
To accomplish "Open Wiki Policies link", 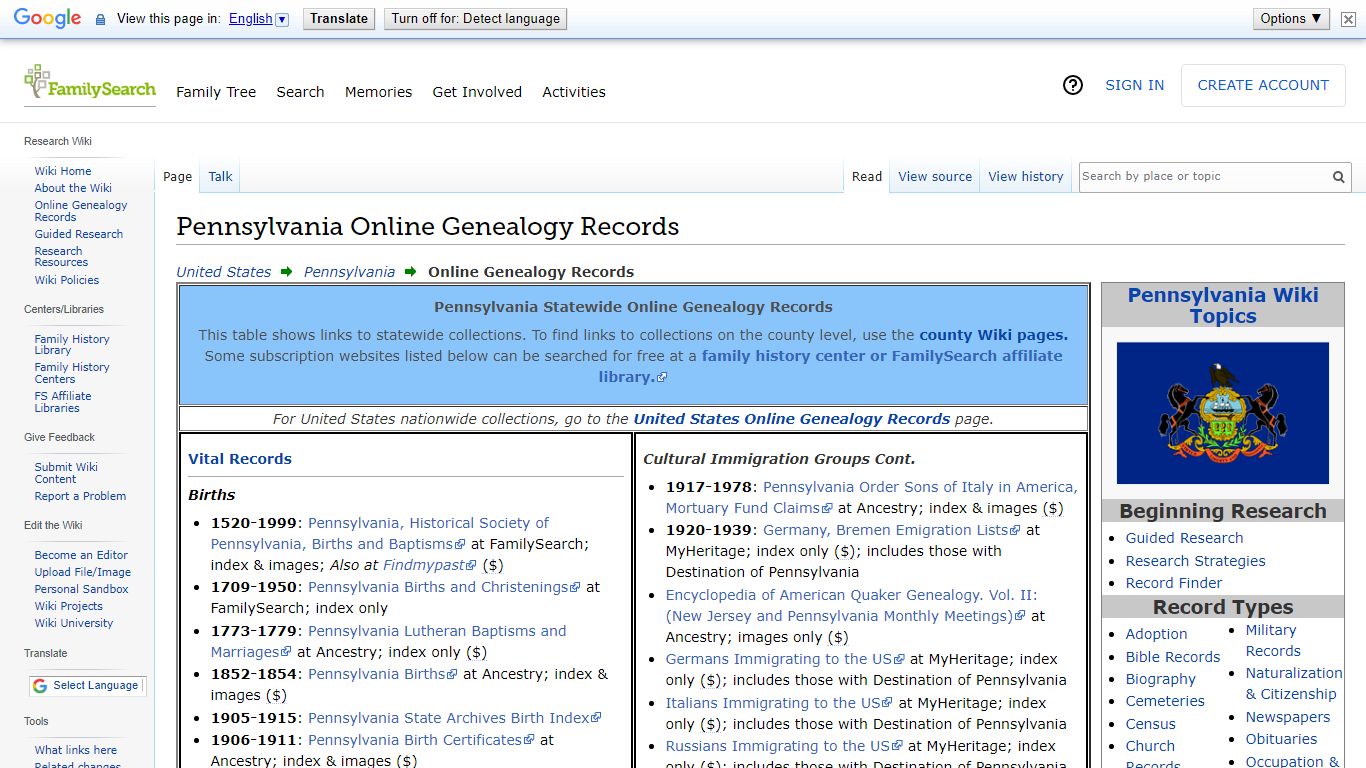I will [x=67, y=280].
